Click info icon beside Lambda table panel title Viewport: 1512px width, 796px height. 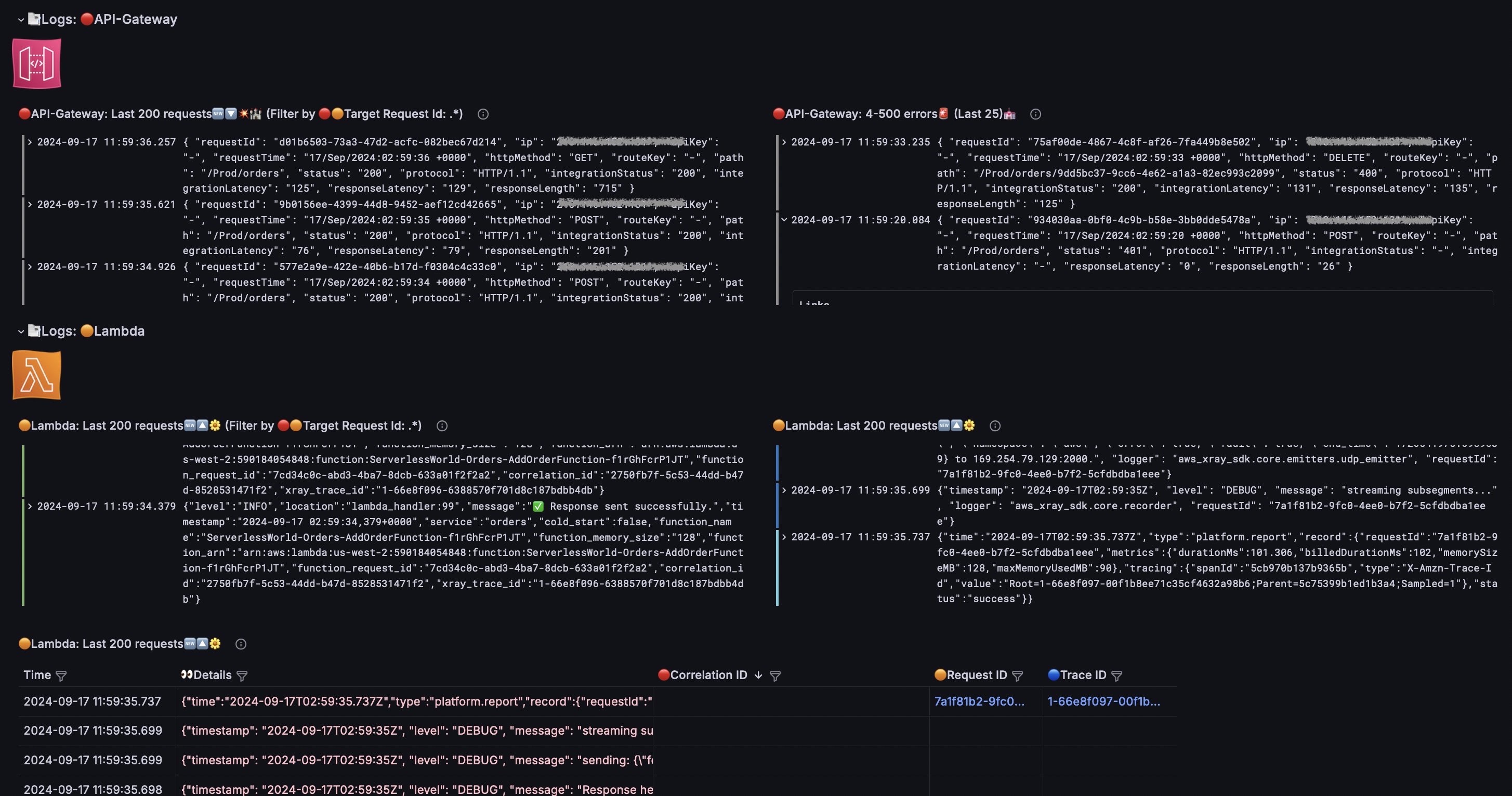[x=241, y=644]
